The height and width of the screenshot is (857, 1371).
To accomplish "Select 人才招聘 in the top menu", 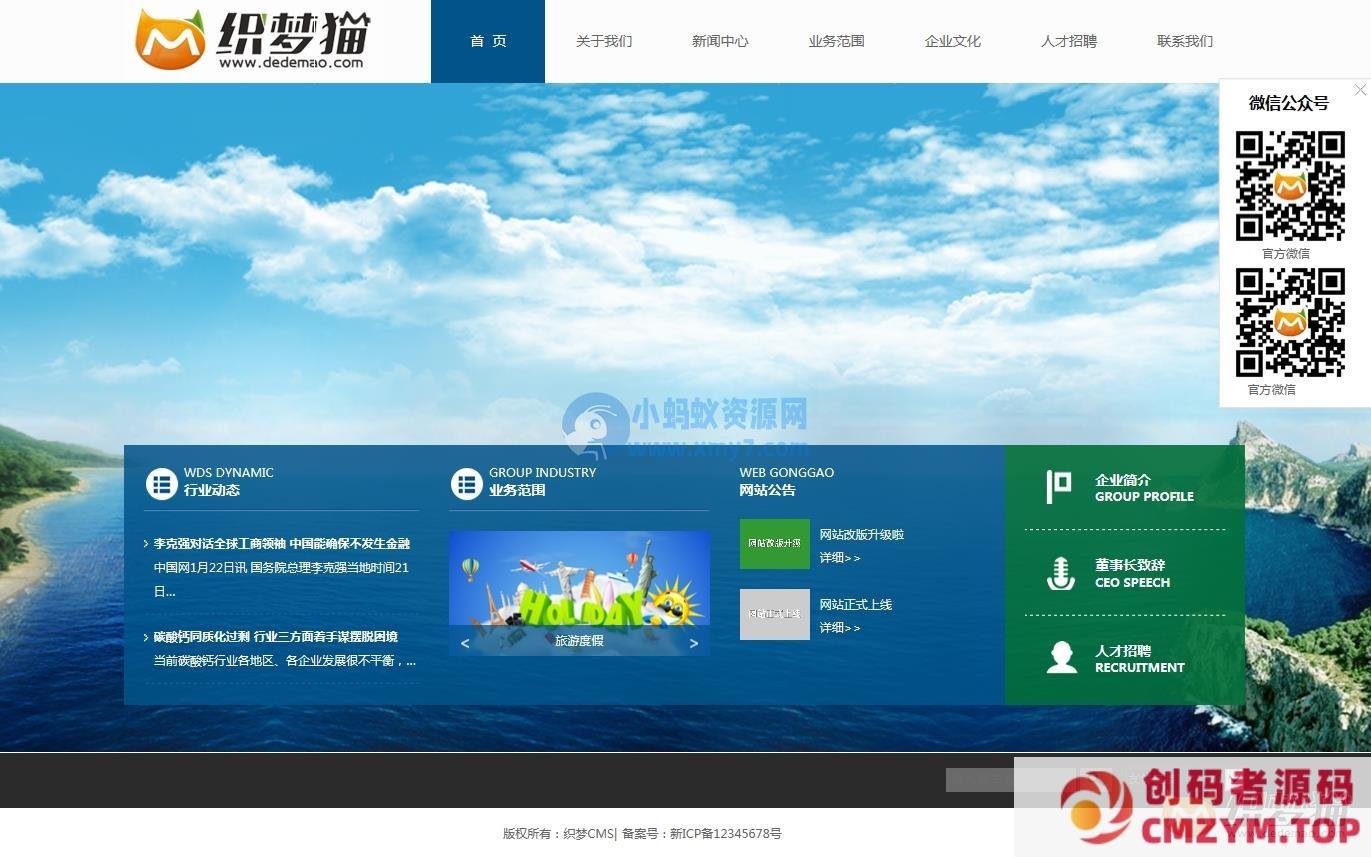I will point(1068,41).
